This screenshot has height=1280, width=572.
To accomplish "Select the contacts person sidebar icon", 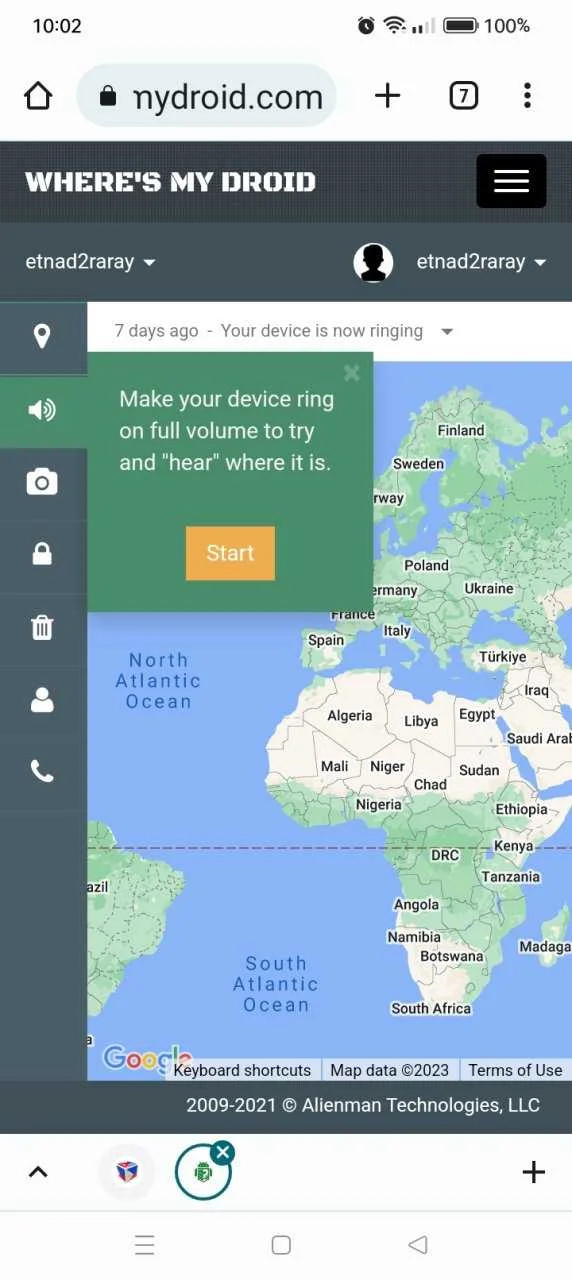I will [x=42, y=701].
